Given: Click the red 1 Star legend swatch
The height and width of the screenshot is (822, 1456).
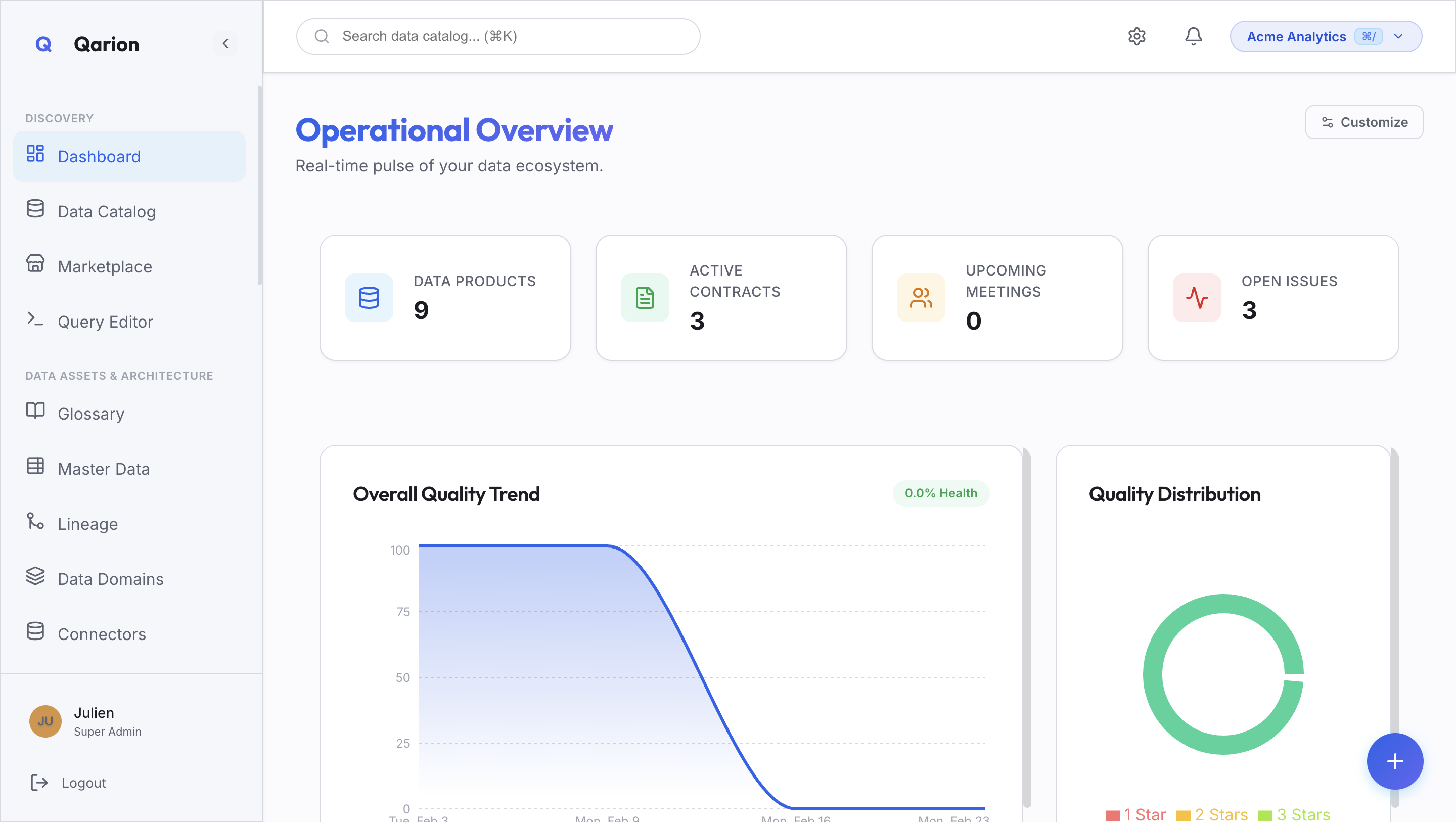Looking at the screenshot, I should pos(1113,814).
